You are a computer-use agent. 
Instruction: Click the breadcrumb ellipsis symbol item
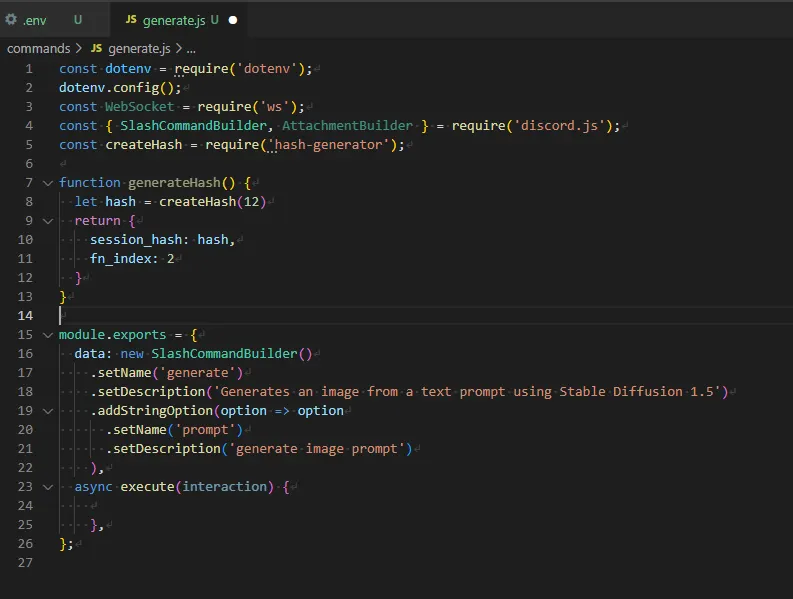tap(191, 50)
